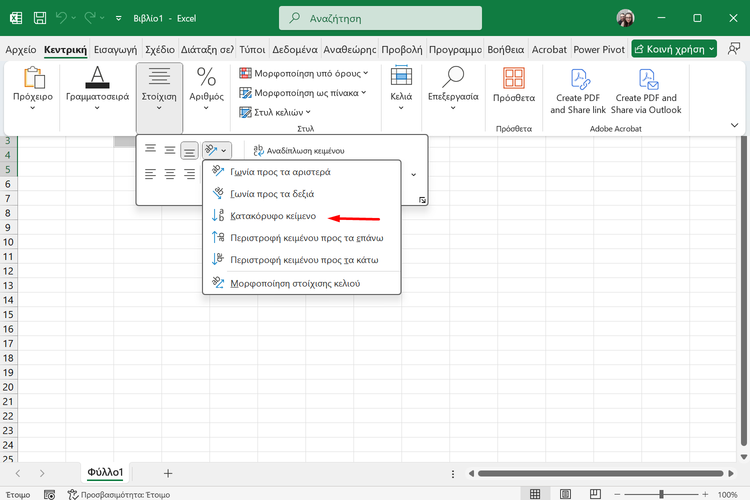The height and width of the screenshot is (500, 750).
Task: Click the middle align icon
Action: click(170, 150)
